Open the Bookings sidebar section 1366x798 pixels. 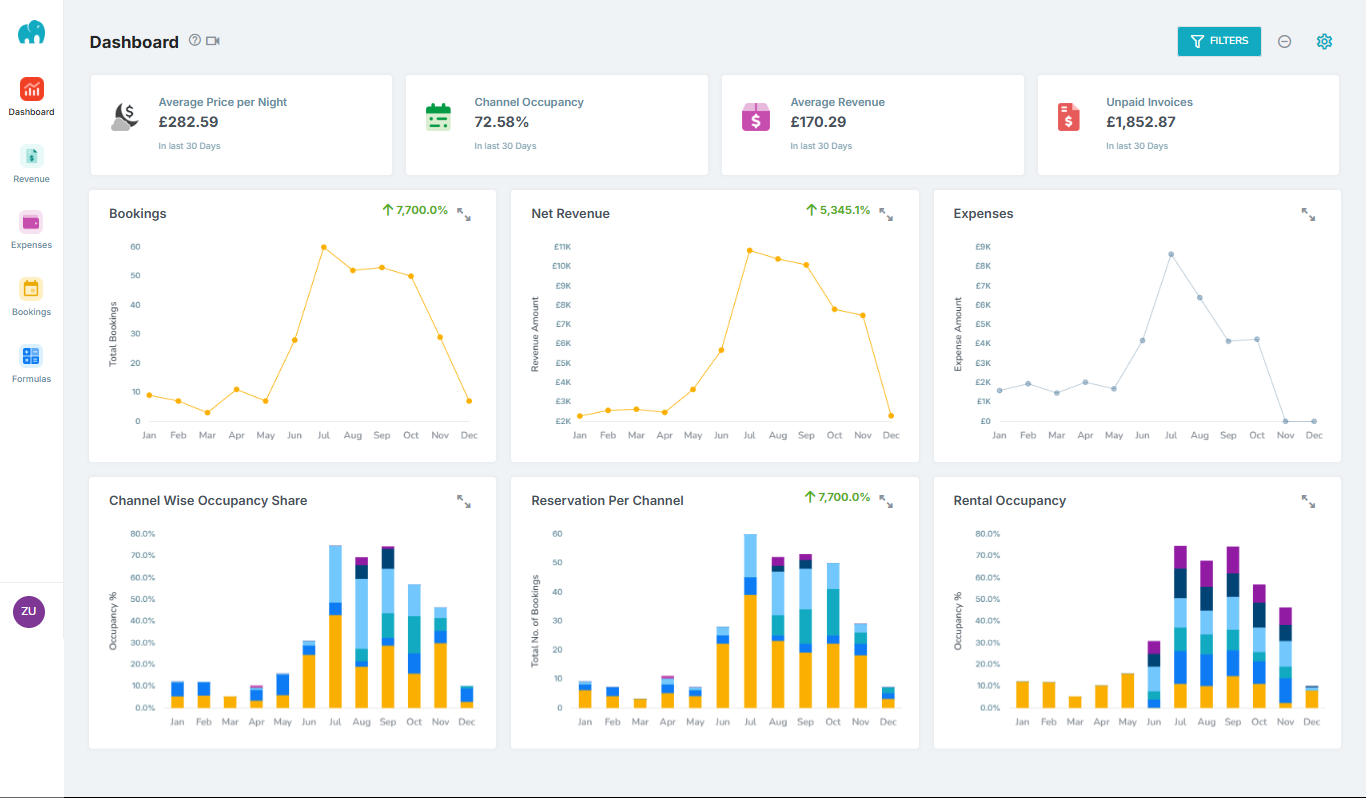pos(31,298)
